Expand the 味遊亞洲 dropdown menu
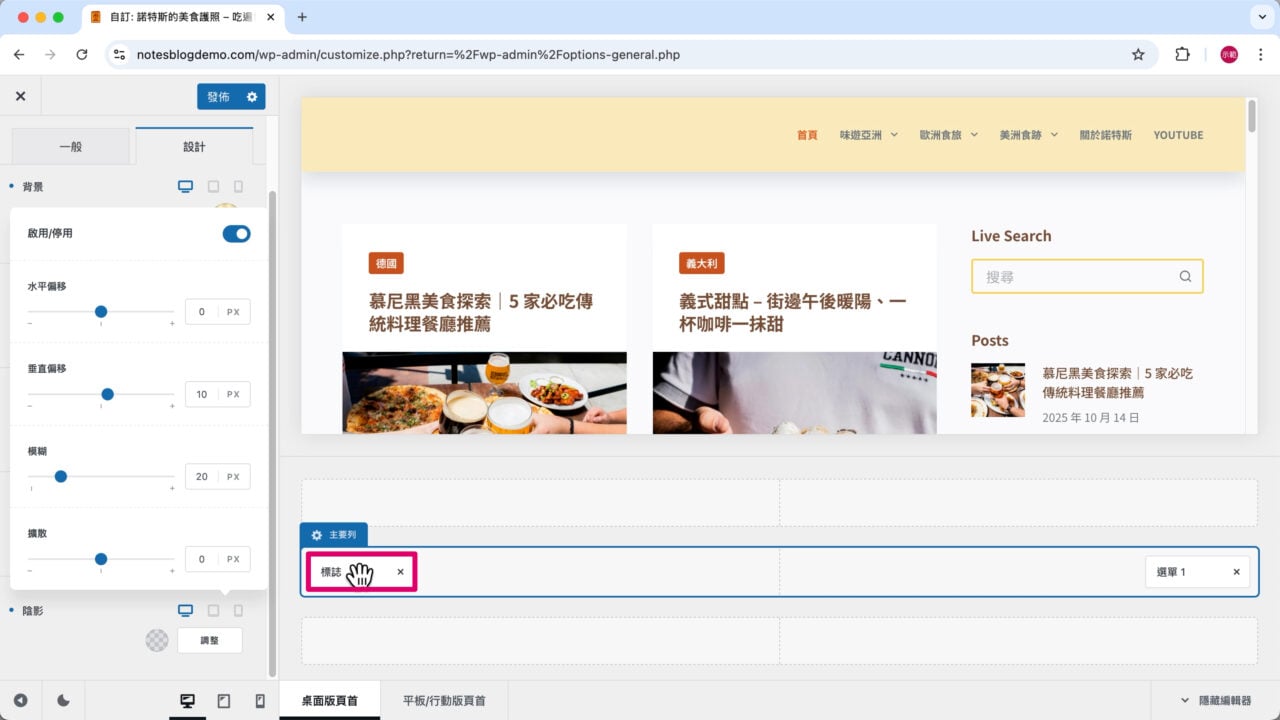This screenshot has width=1280, height=720. [895, 135]
